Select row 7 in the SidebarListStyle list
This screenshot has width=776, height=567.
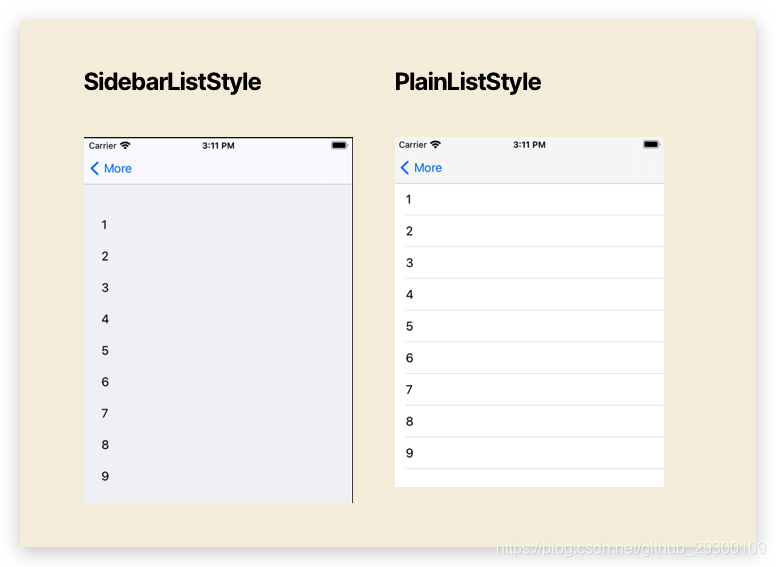218,413
